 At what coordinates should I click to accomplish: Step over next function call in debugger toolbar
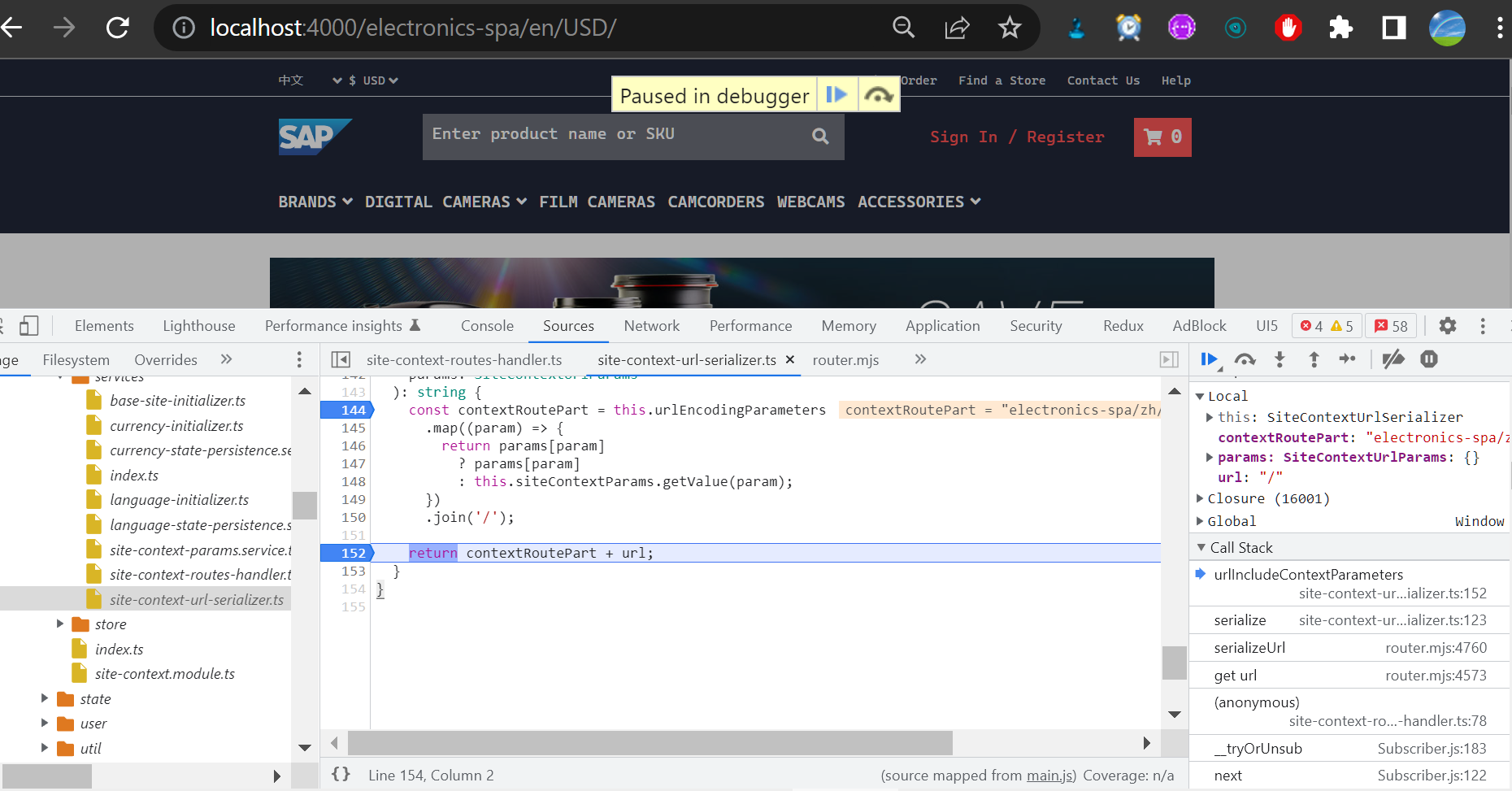[x=1245, y=359]
